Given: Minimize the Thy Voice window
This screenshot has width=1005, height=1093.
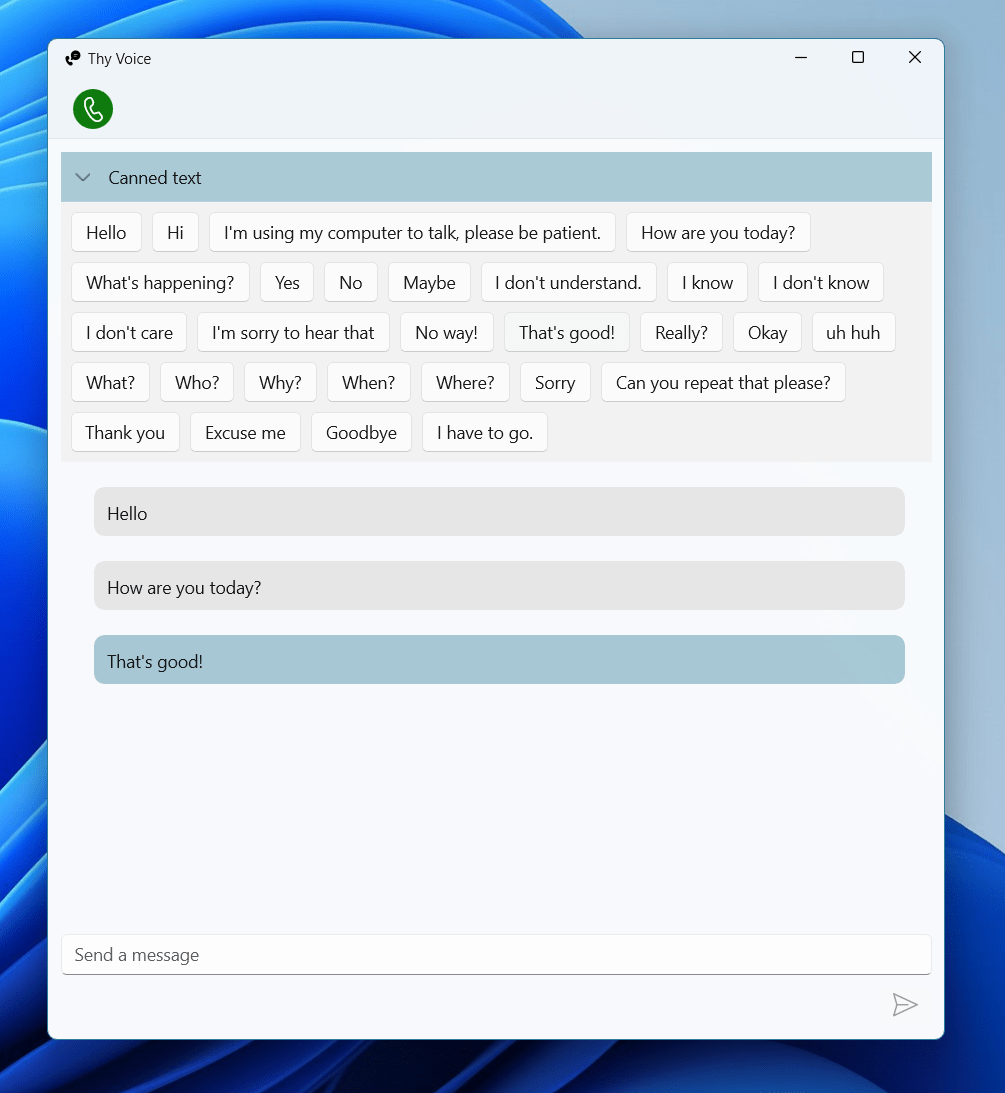Looking at the screenshot, I should coord(801,58).
